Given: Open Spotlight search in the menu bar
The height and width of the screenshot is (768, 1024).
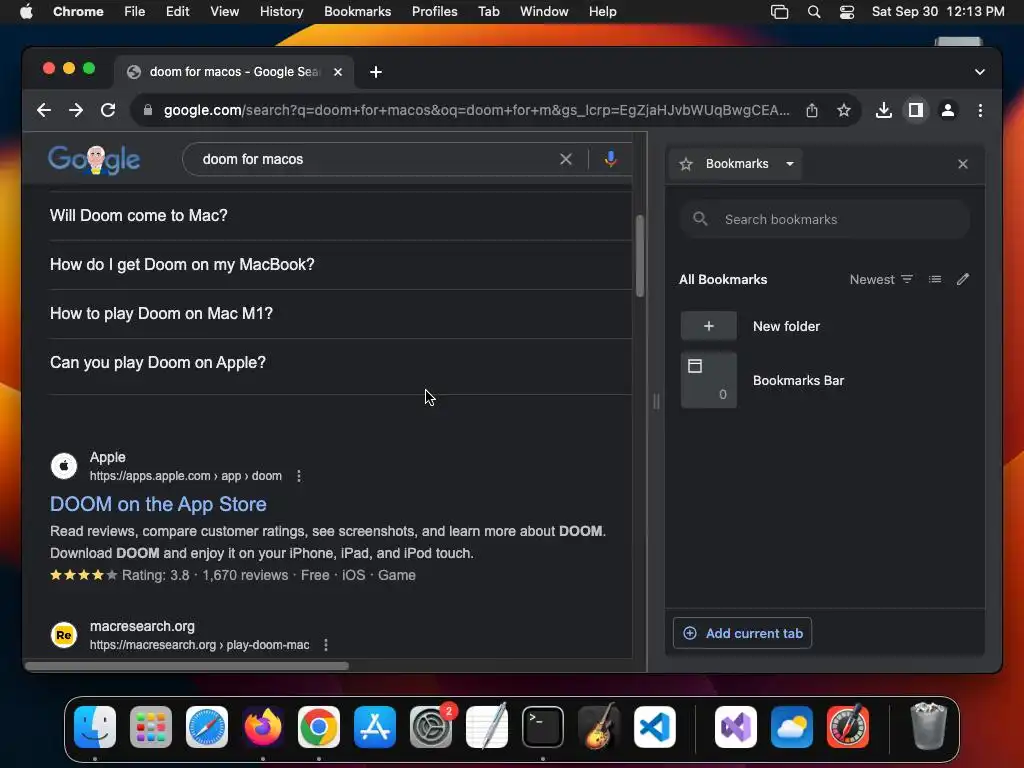Looking at the screenshot, I should (x=814, y=12).
